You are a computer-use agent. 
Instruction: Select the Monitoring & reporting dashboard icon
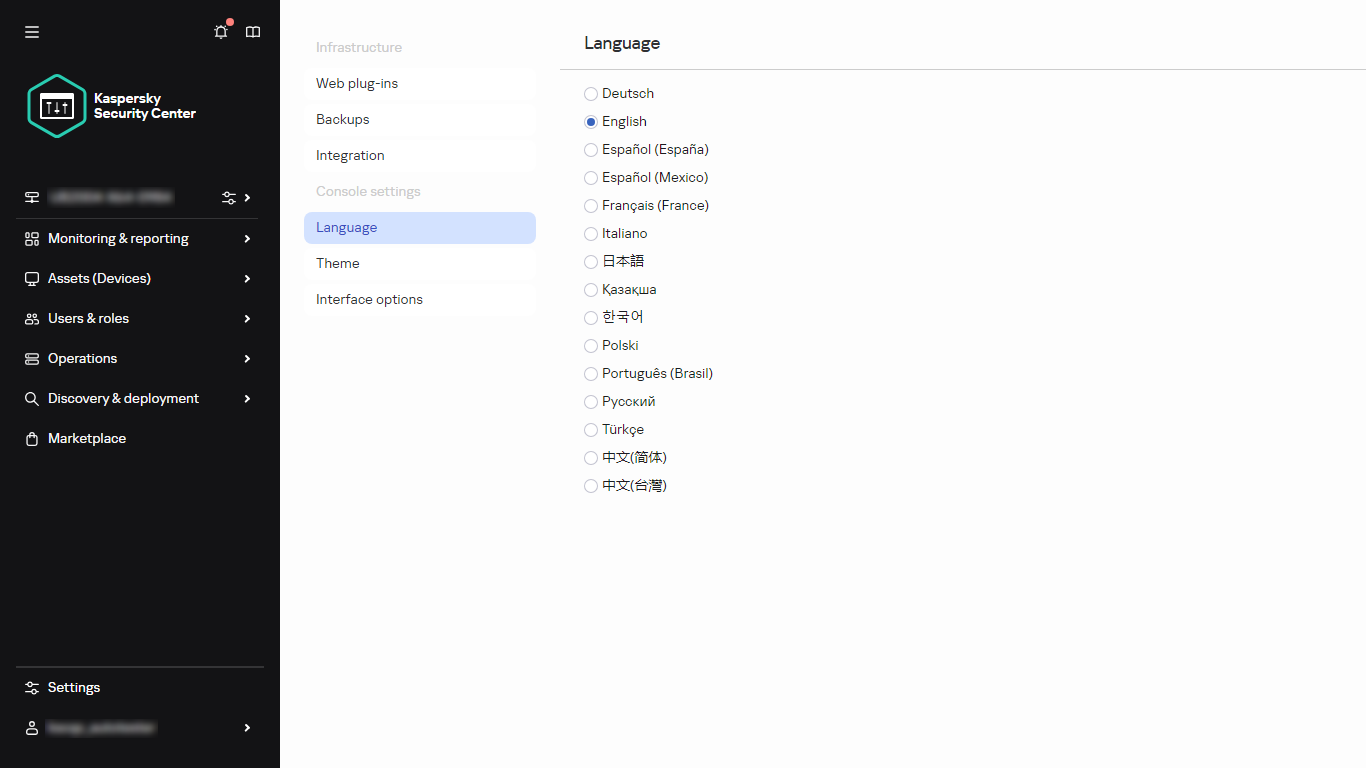pos(31,238)
